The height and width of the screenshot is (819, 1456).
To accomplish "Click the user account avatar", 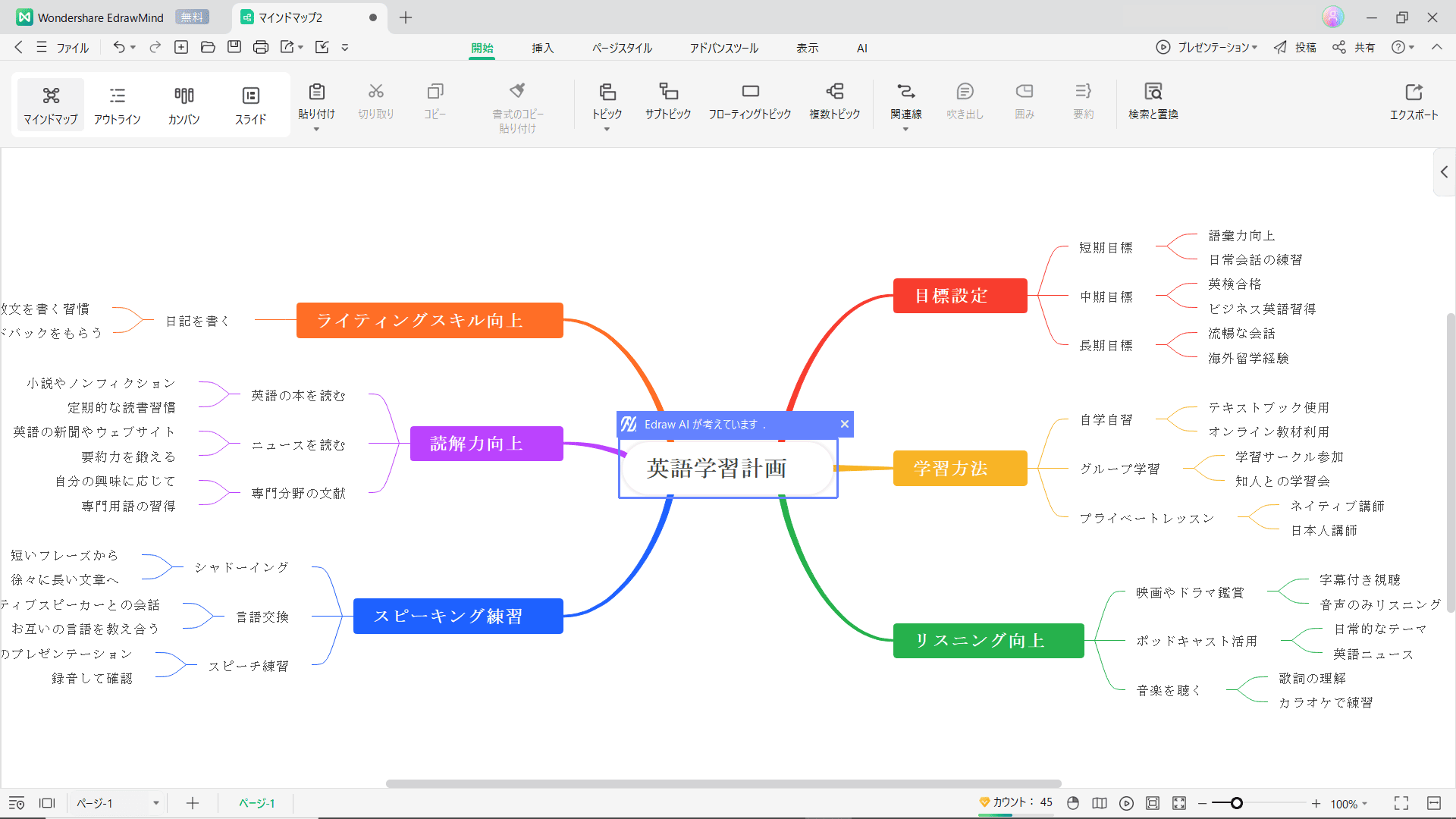I will click(1332, 17).
